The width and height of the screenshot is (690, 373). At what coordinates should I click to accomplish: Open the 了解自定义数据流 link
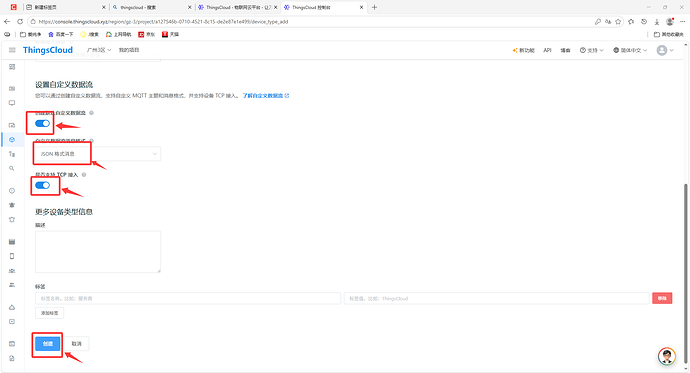click(266, 95)
